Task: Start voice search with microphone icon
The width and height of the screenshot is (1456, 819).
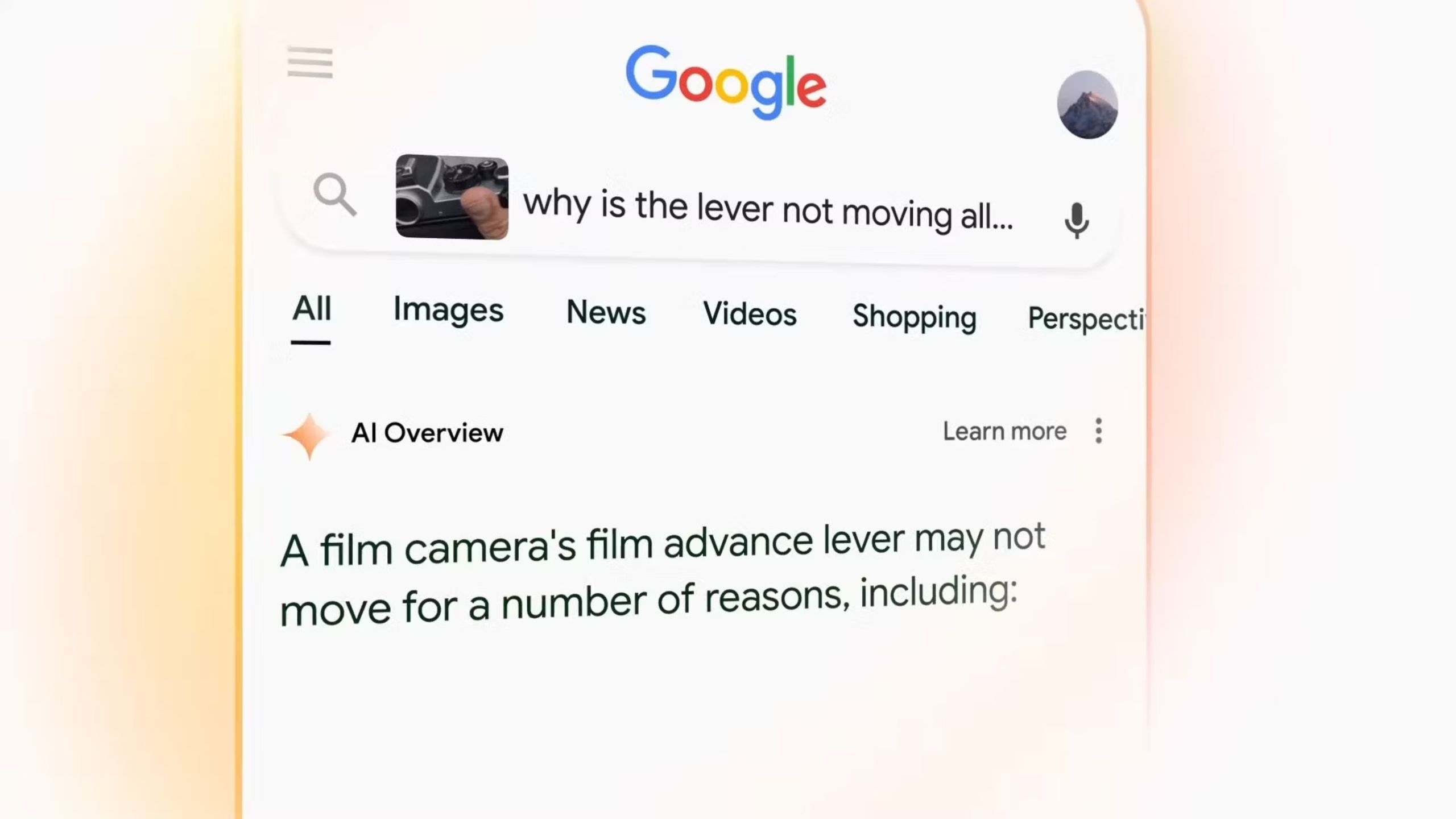Action: [1077, 221]
